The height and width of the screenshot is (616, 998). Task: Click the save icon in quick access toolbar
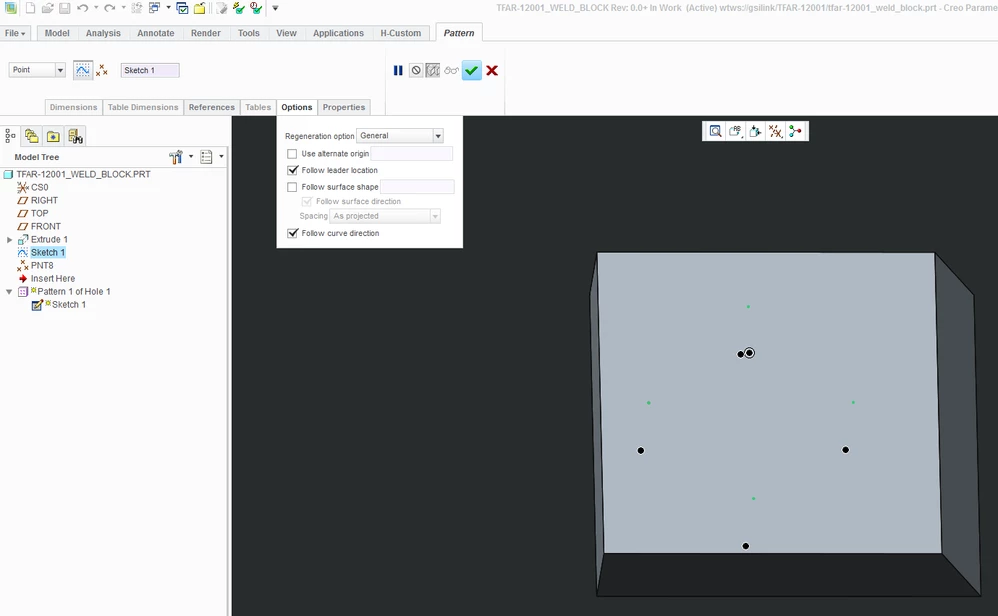[x=64, y=8]
